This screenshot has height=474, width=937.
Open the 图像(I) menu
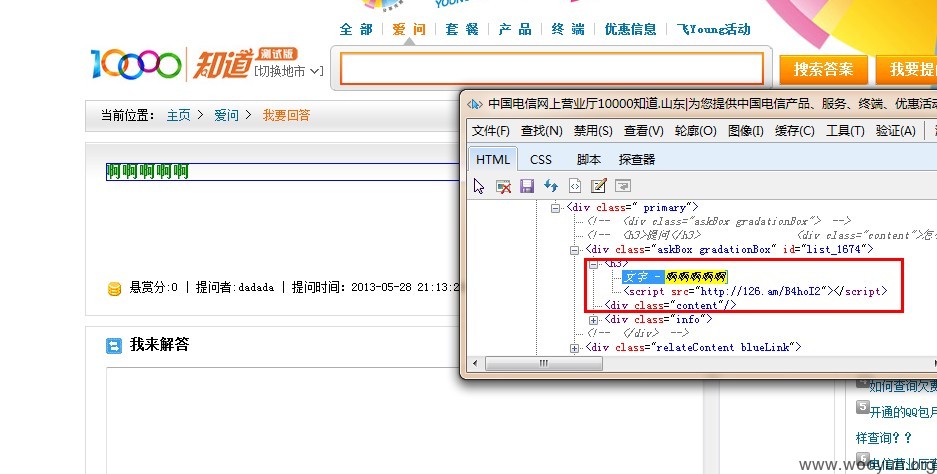click(745, 130)
